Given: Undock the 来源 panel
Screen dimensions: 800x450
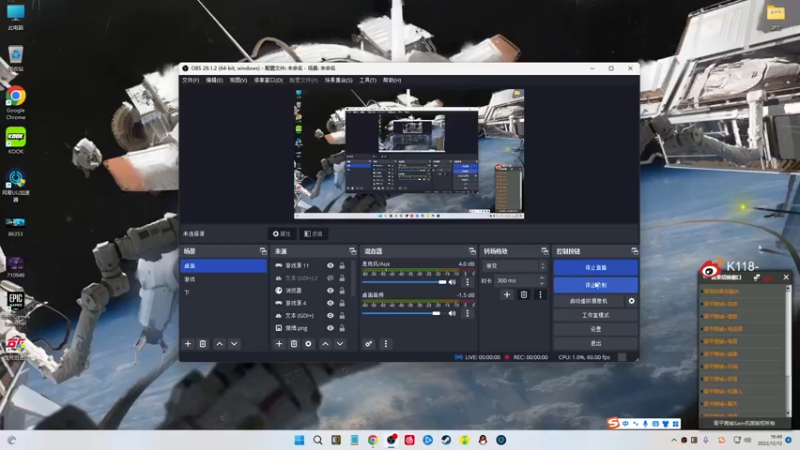Looking at the screenshot, I should (x=353, y=251).
